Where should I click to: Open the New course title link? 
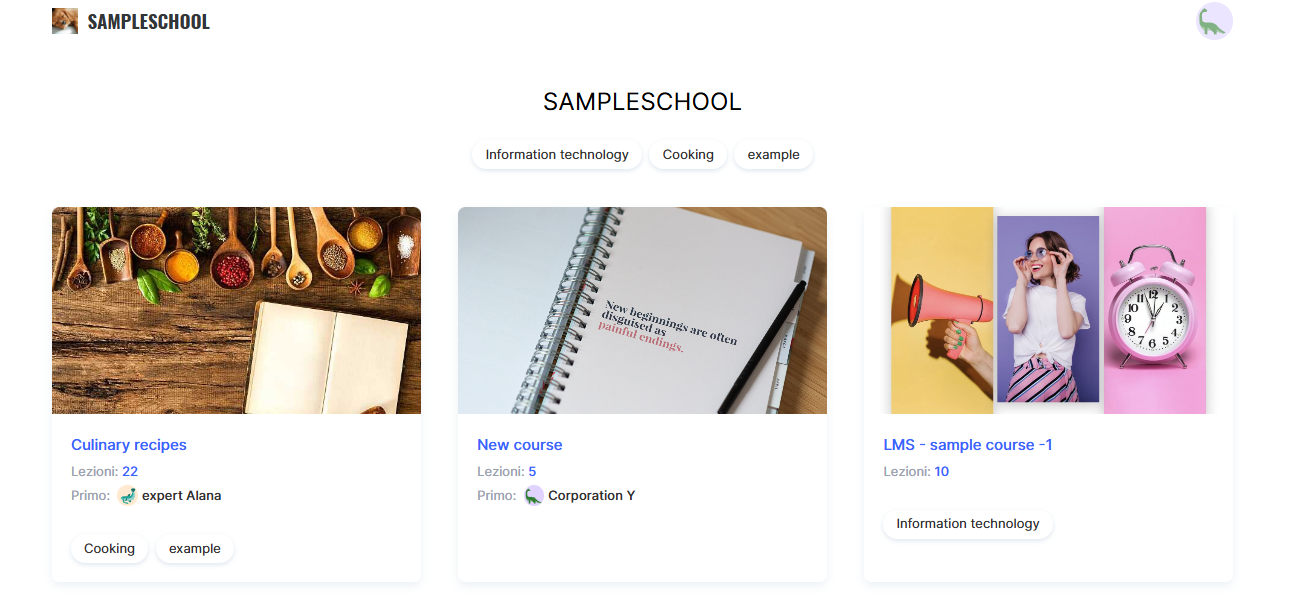click(x=520, y=445)
